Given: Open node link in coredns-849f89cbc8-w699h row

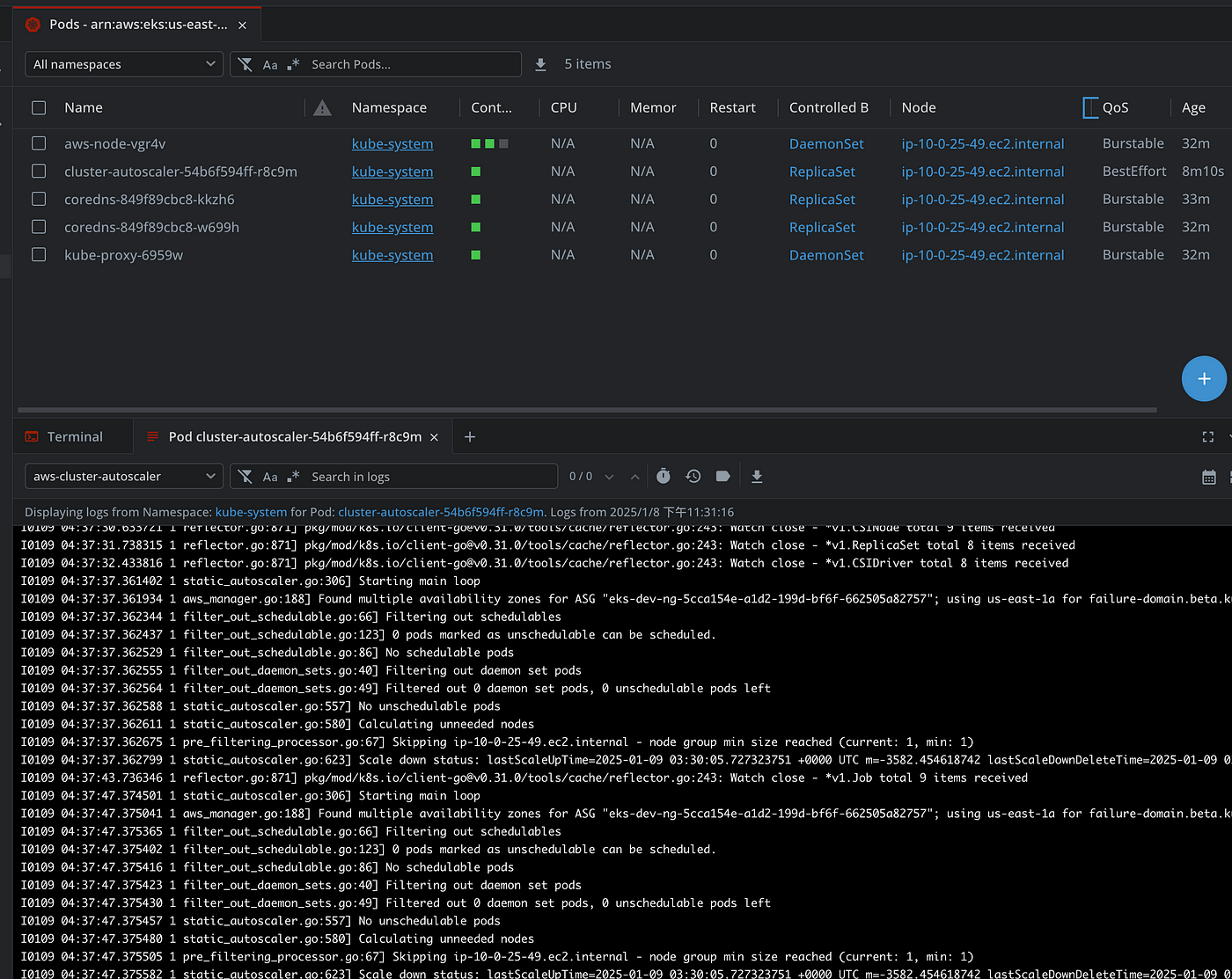Looking at the screenshot, I should (x=983, y=227).
